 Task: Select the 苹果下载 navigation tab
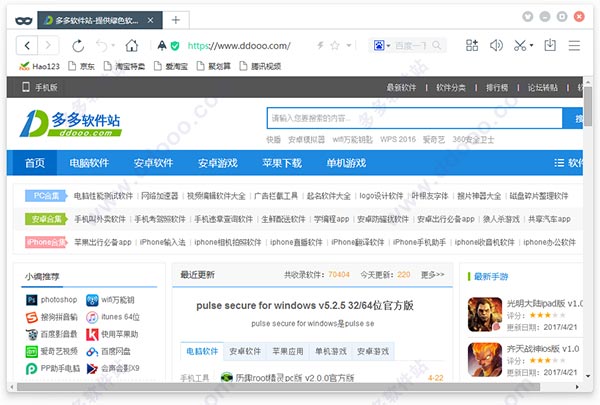pyautogui.click(x=282, y=163)
